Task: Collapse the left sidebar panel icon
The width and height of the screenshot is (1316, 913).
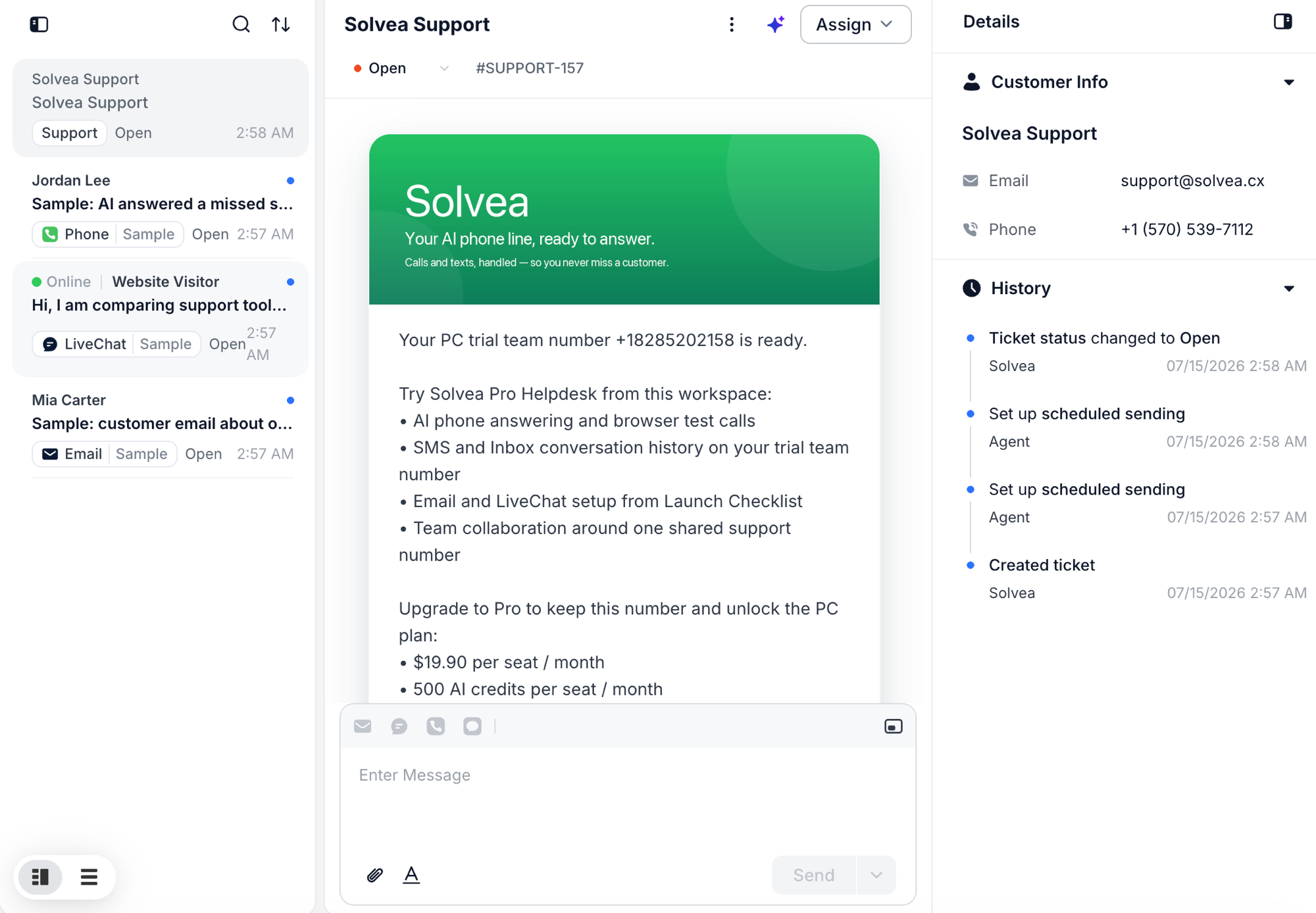Action: (x=39, y=24)
